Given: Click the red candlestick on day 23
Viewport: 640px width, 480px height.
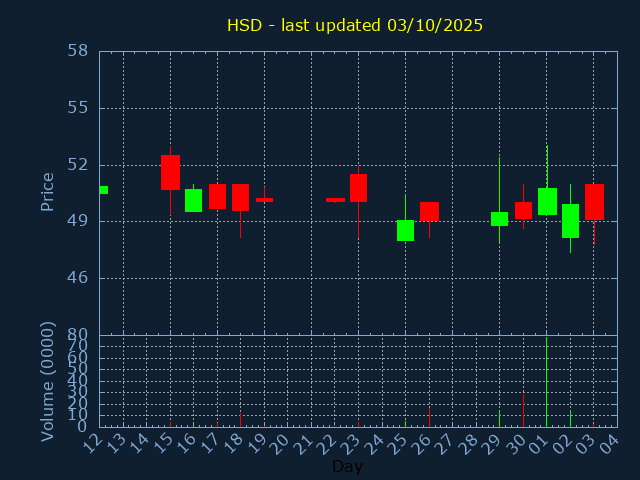Looking at the screenshot, I should [x=358, y=188].
